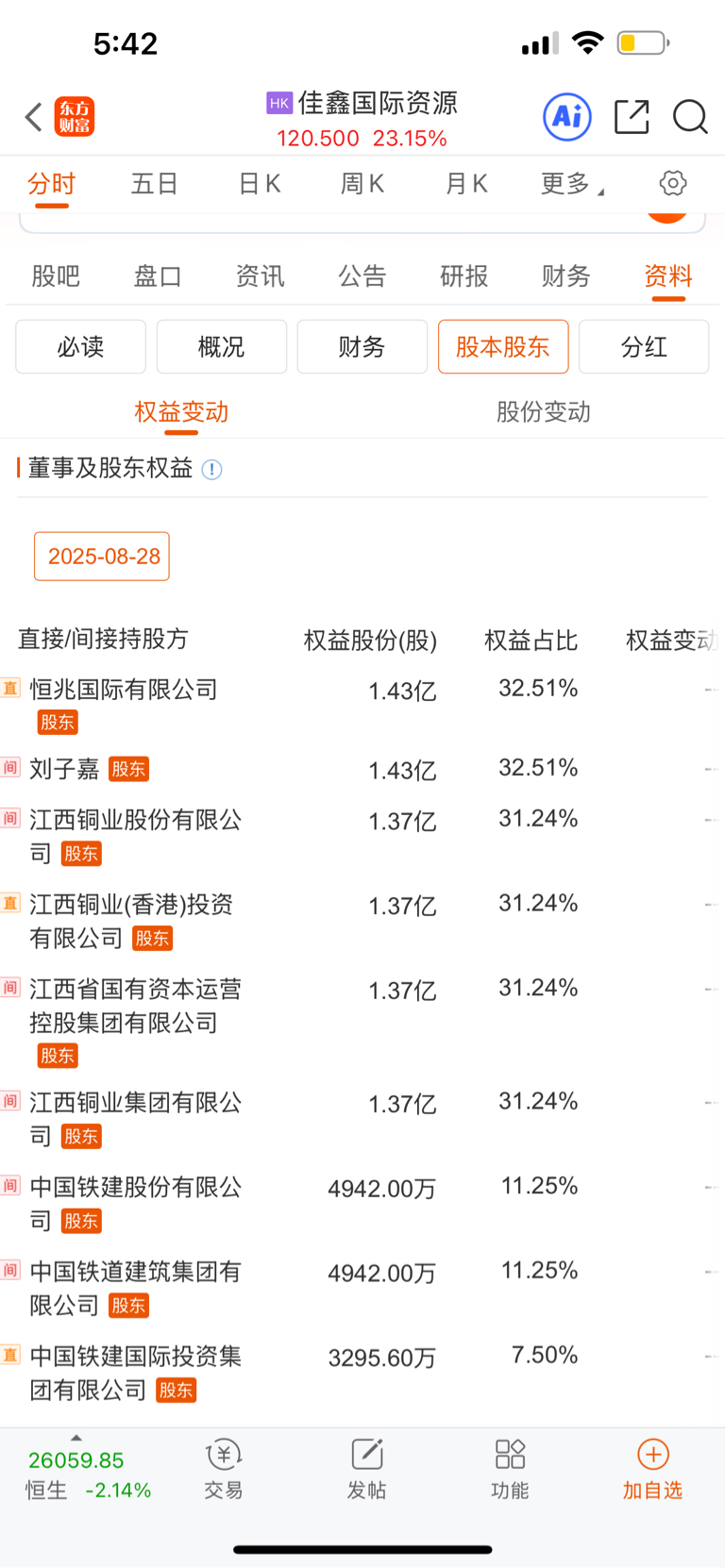Open 交易 trade icon in bottom bar
725x1568 pixels.
224,1468
